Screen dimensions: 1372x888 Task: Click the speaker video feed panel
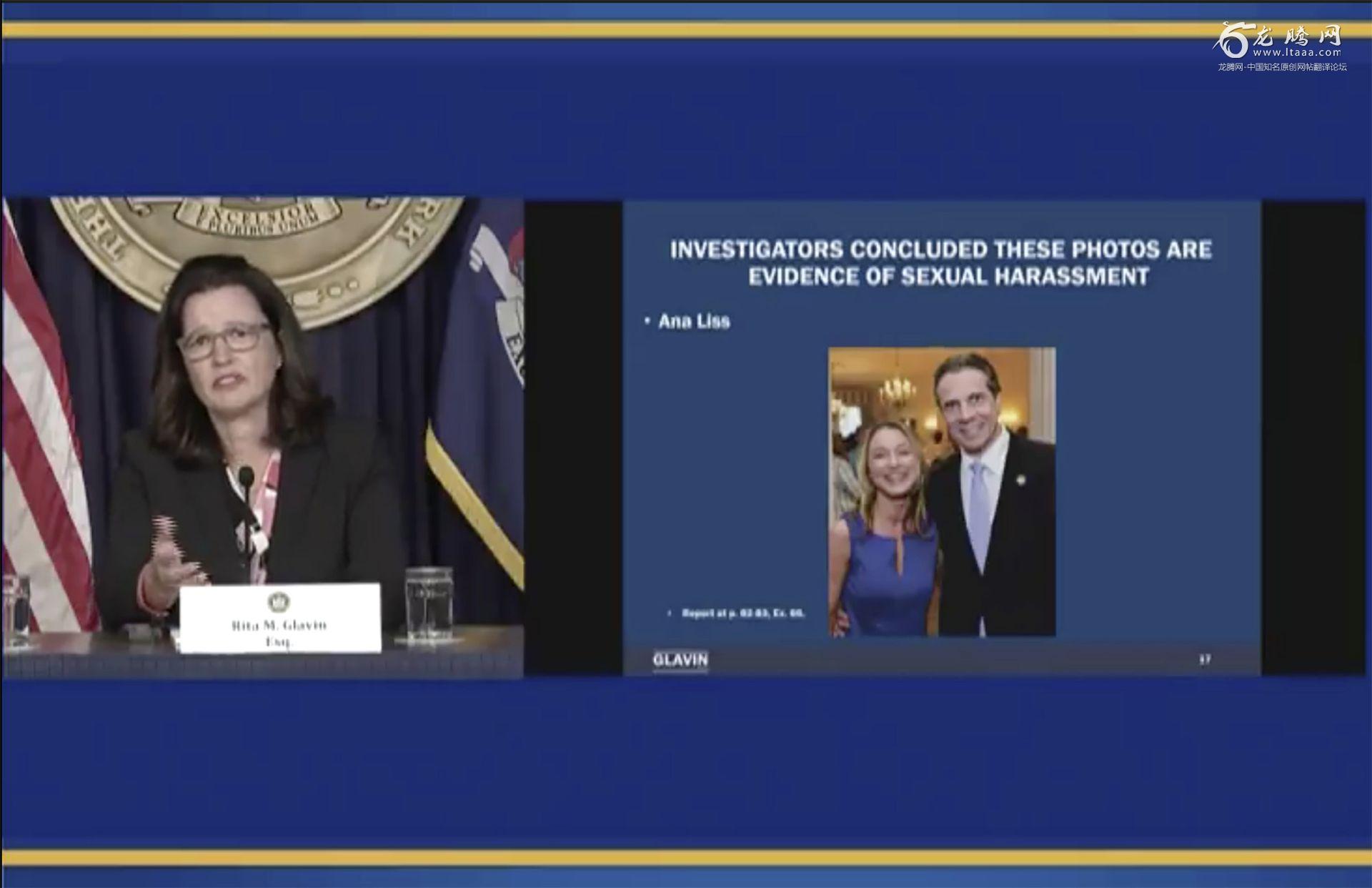tap(263, 437)
